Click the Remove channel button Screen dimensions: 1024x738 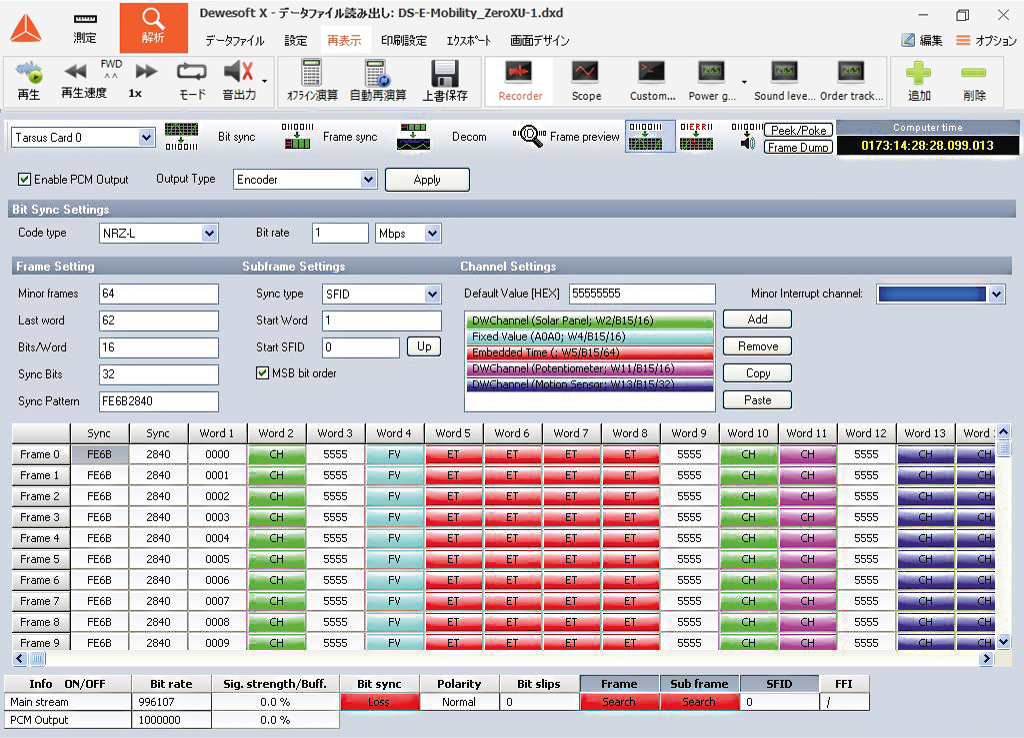point(758,346)
